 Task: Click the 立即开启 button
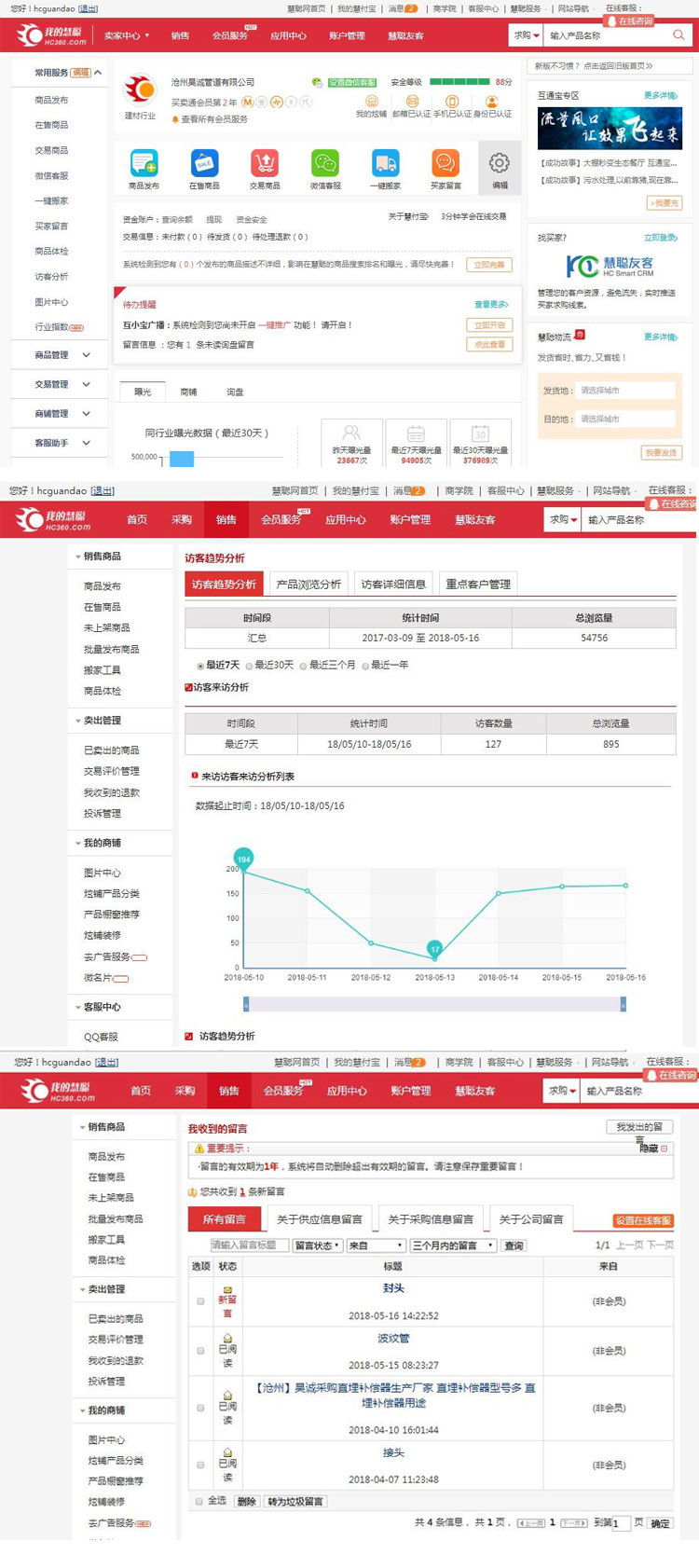[x=488, y=325]
